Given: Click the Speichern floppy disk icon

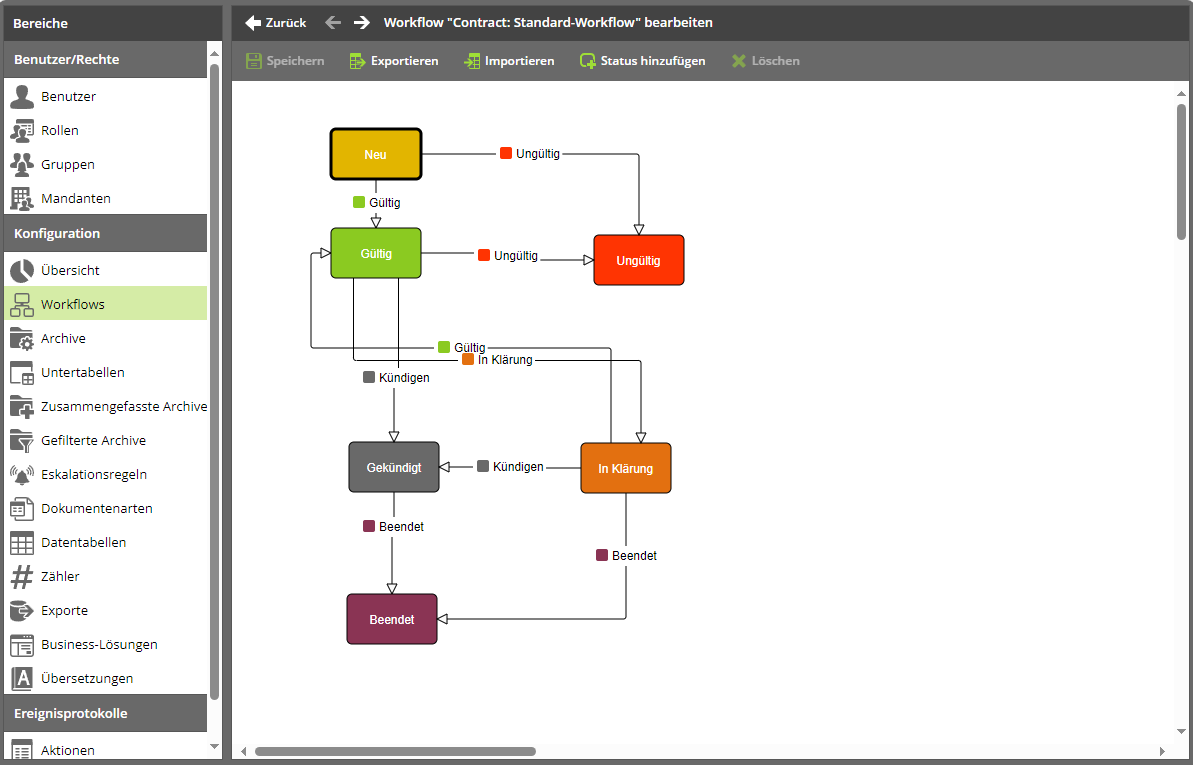Looking at the screenshot, I should 253,61.
